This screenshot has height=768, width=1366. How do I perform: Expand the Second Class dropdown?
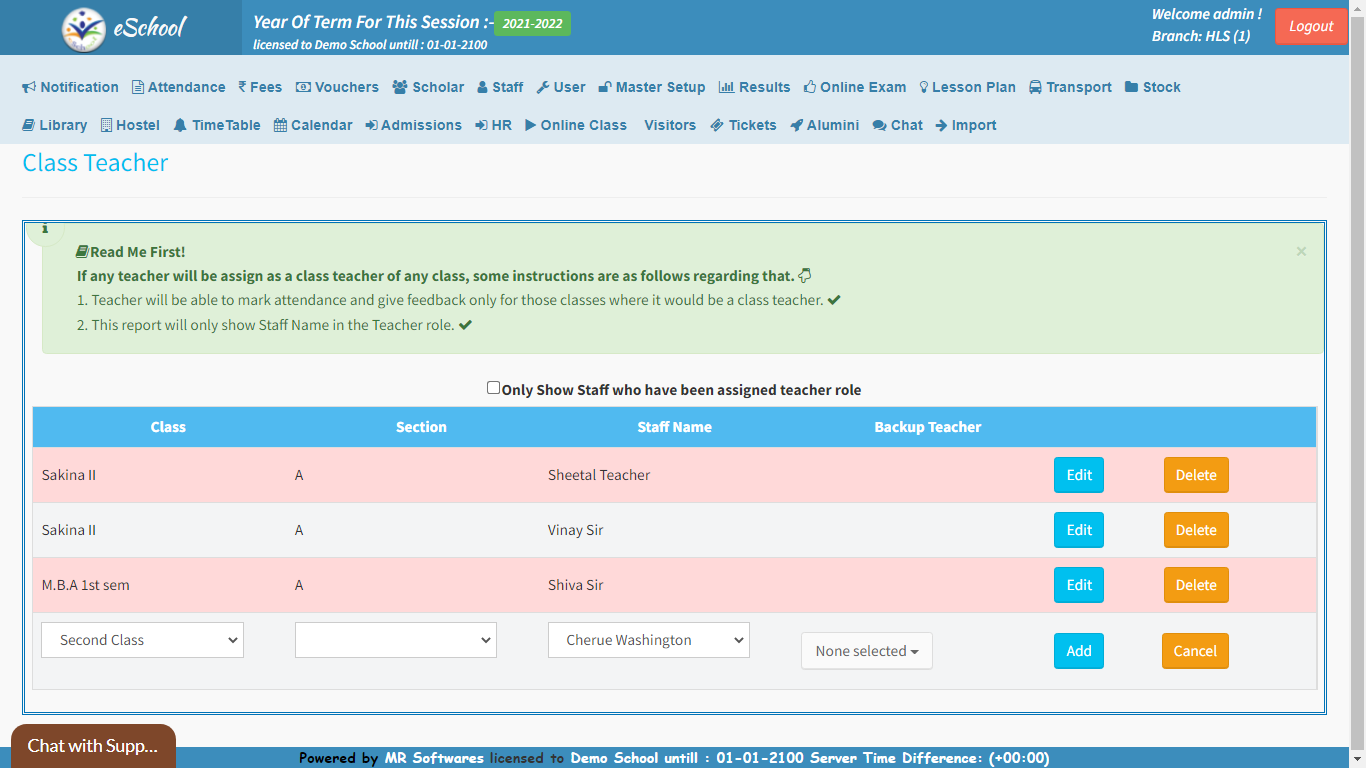142,640
